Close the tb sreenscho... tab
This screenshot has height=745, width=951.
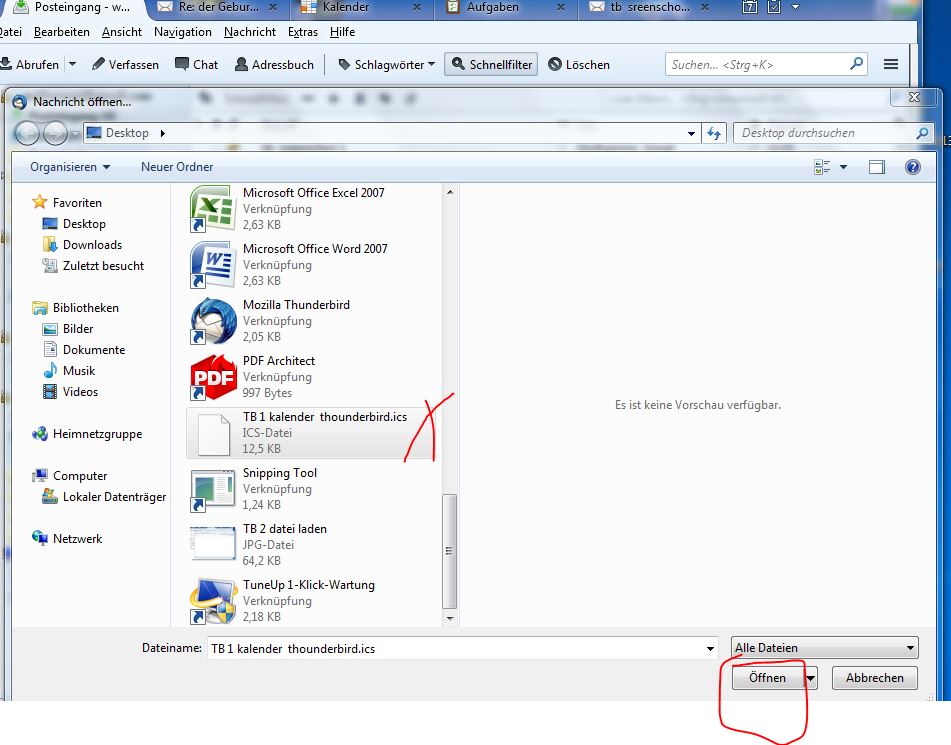click(705, 8)
